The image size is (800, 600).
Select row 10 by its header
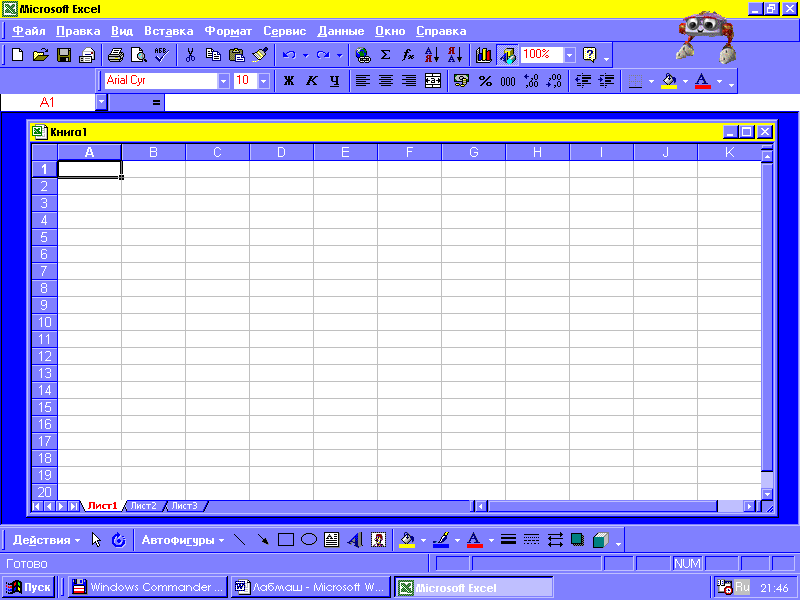(x=44, y=322)
